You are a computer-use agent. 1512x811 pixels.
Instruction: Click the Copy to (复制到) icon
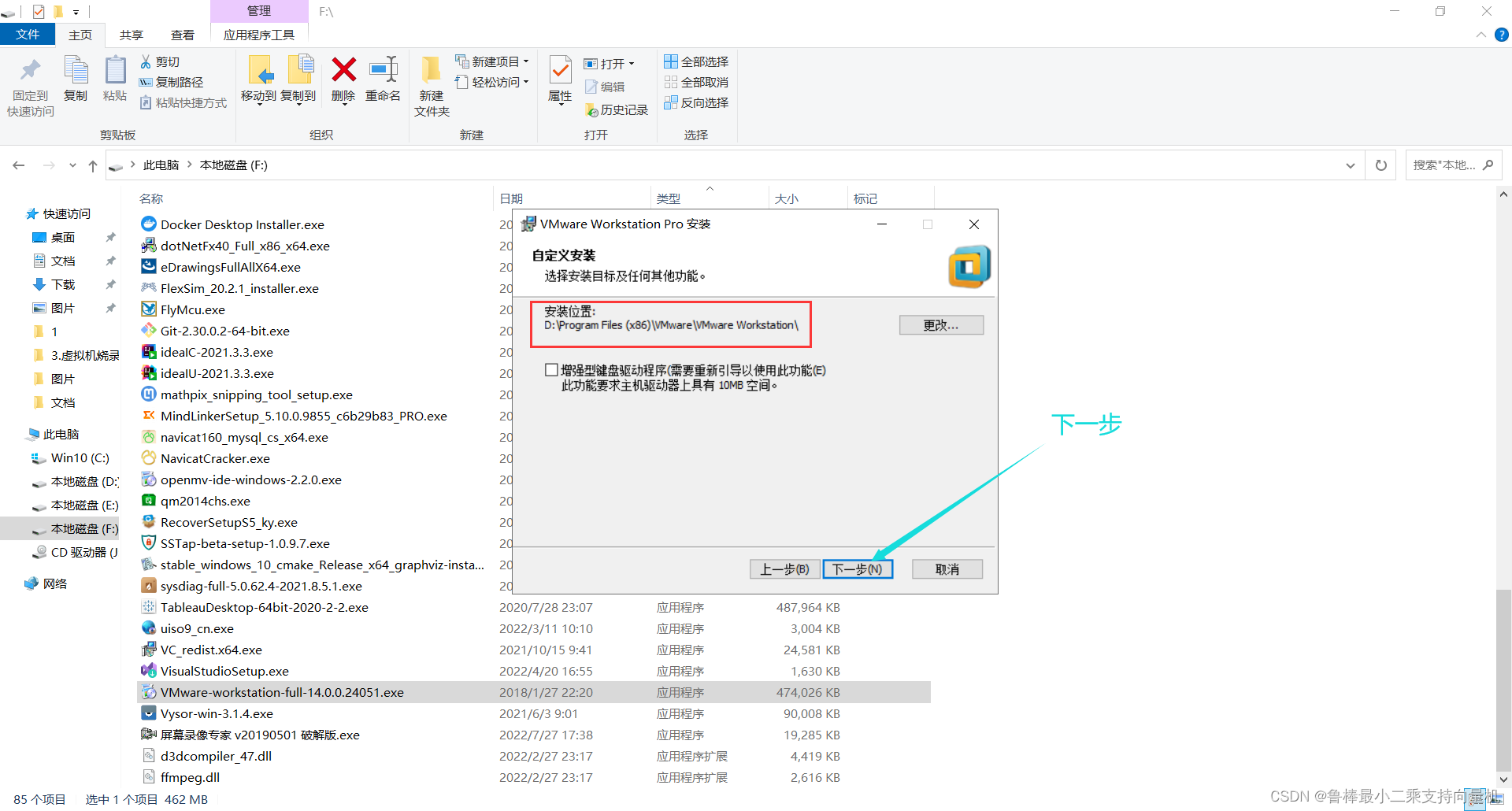point(299,70)
